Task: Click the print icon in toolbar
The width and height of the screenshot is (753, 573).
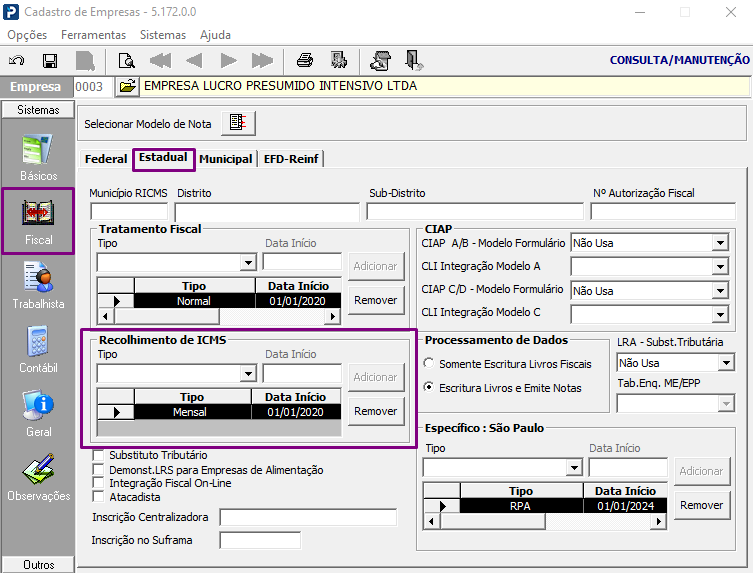Action: (305, 60)
